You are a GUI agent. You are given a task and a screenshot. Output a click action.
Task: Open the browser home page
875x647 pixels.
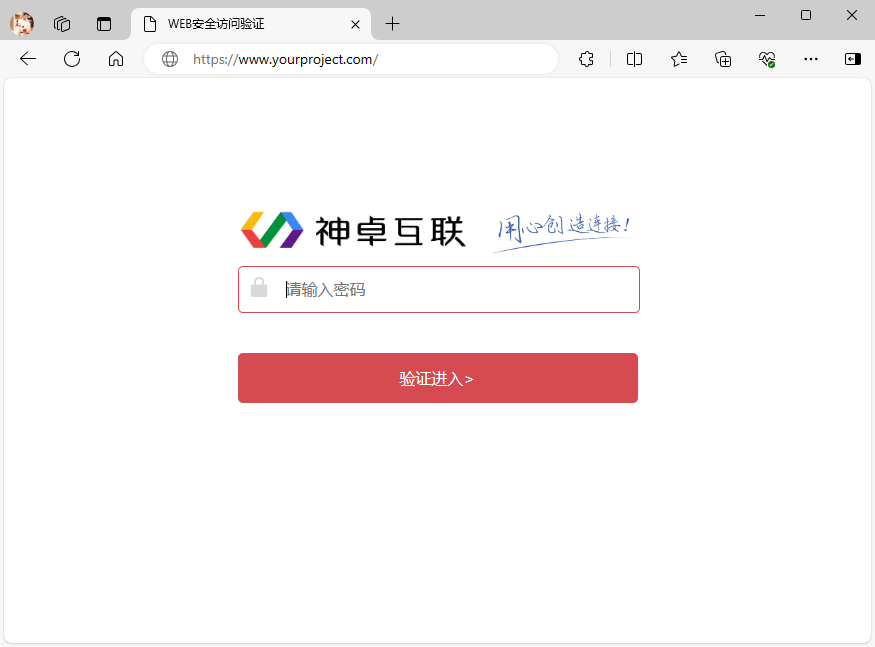pyautogui.click(x=116, y=59)
